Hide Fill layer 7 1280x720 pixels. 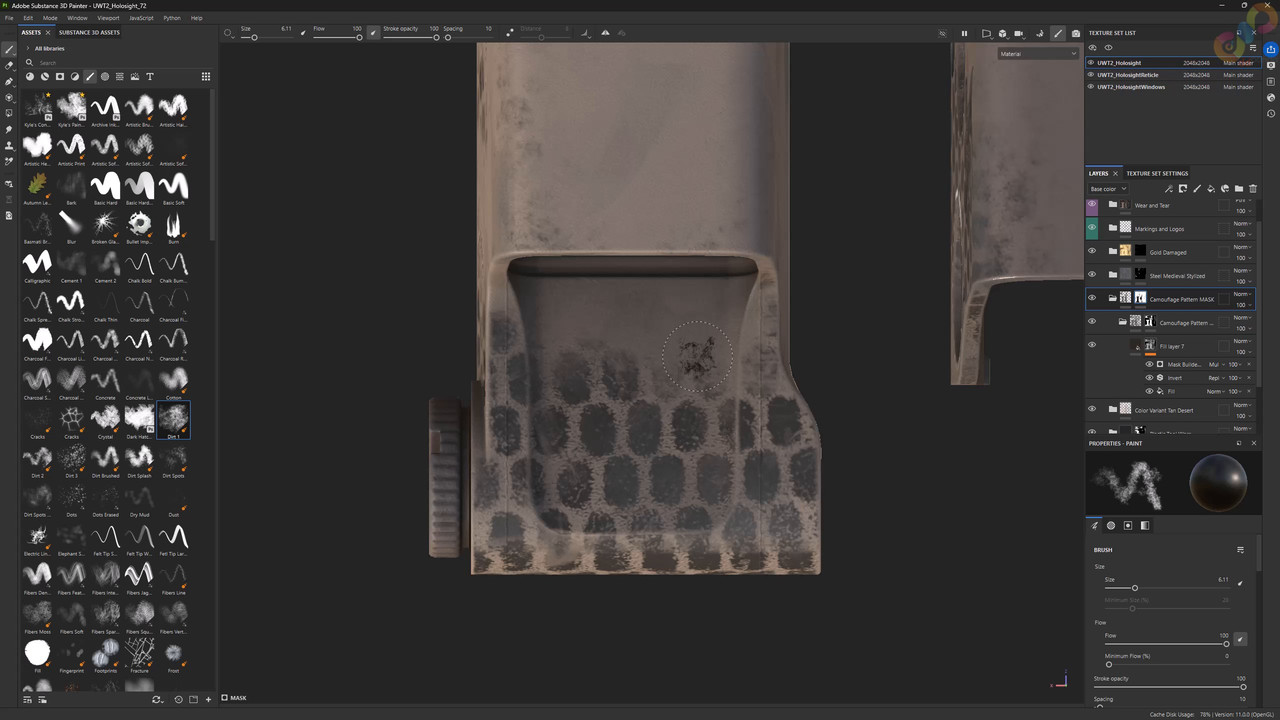(1092, 345)
